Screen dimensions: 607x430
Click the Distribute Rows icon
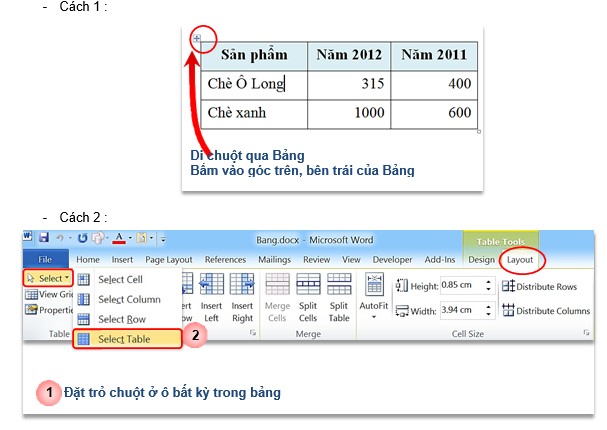point(507,286)
